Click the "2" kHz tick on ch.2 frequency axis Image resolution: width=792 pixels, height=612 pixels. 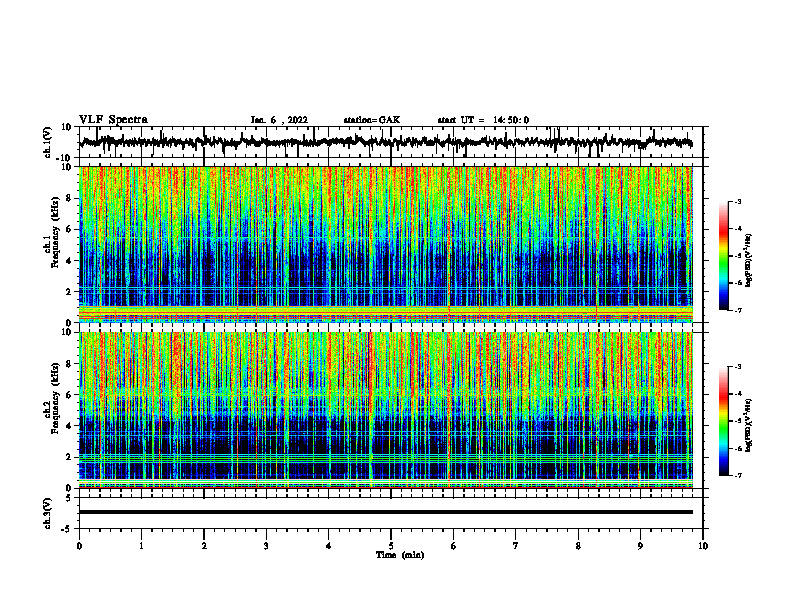point(69,457)
